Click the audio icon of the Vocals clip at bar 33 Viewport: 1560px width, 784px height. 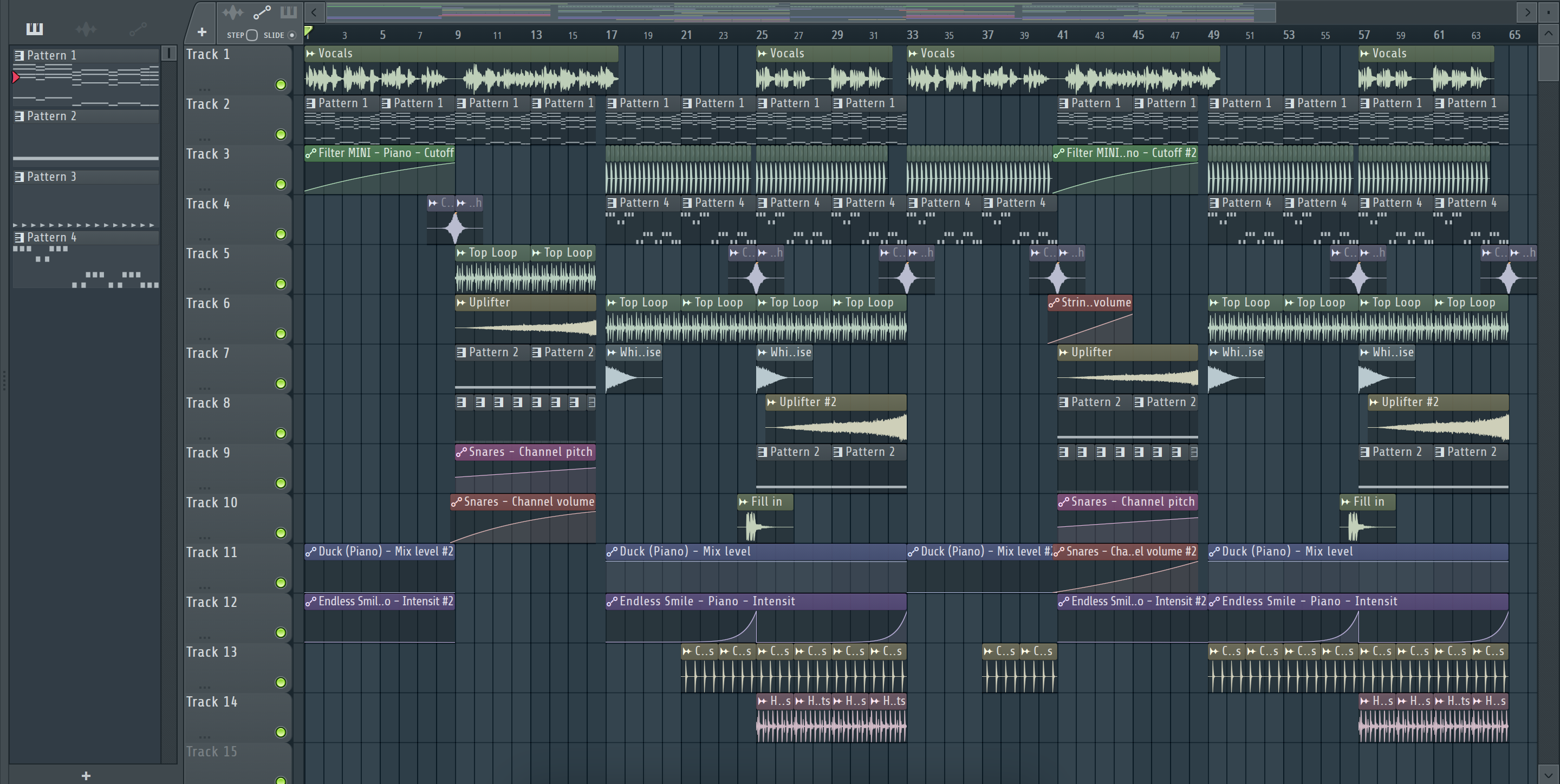(x=913, y=53)
